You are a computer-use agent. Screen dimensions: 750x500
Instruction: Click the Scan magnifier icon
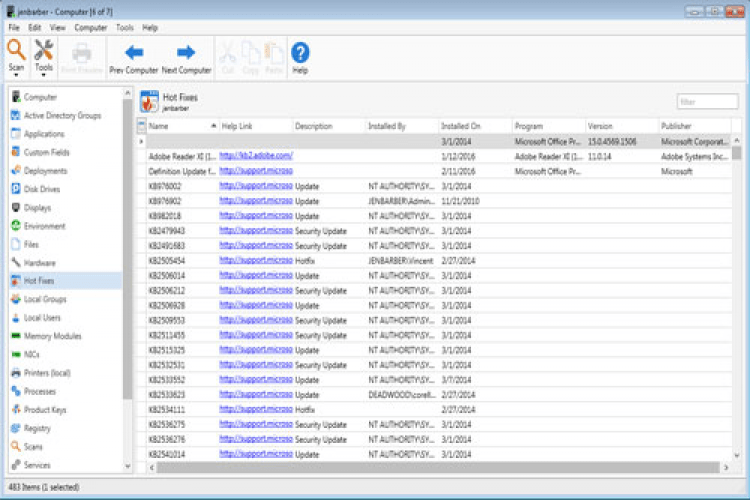click(16, 50)
